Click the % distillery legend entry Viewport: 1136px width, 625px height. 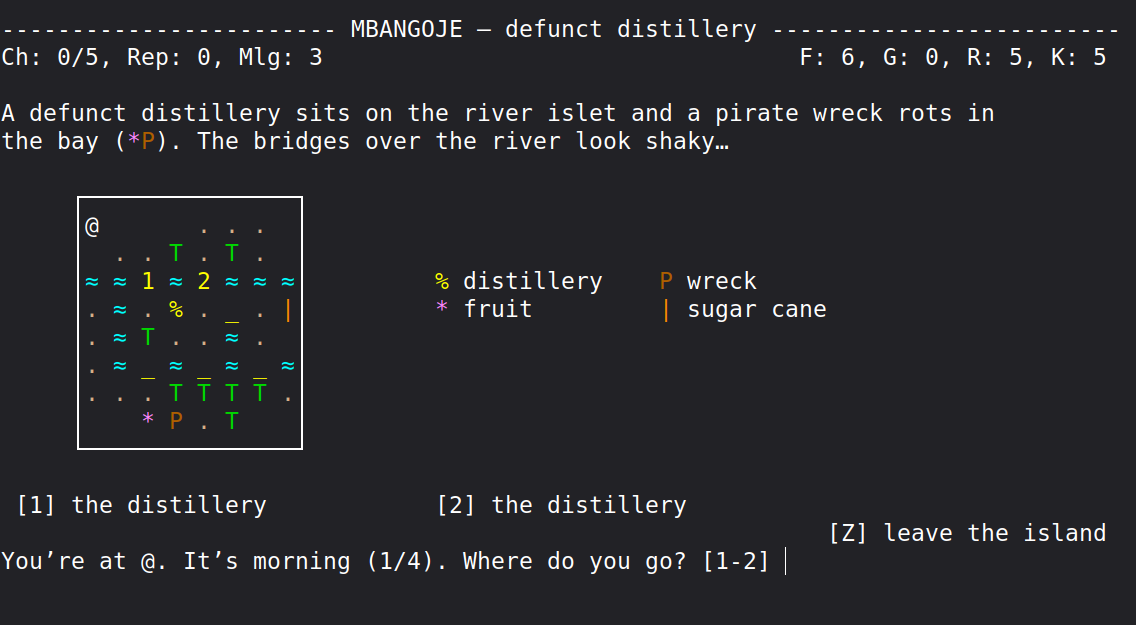519,281
